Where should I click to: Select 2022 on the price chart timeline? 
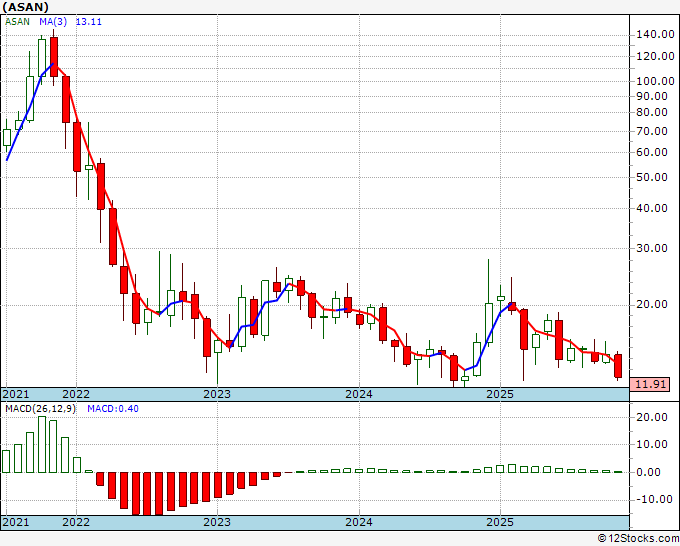[75, 394]
